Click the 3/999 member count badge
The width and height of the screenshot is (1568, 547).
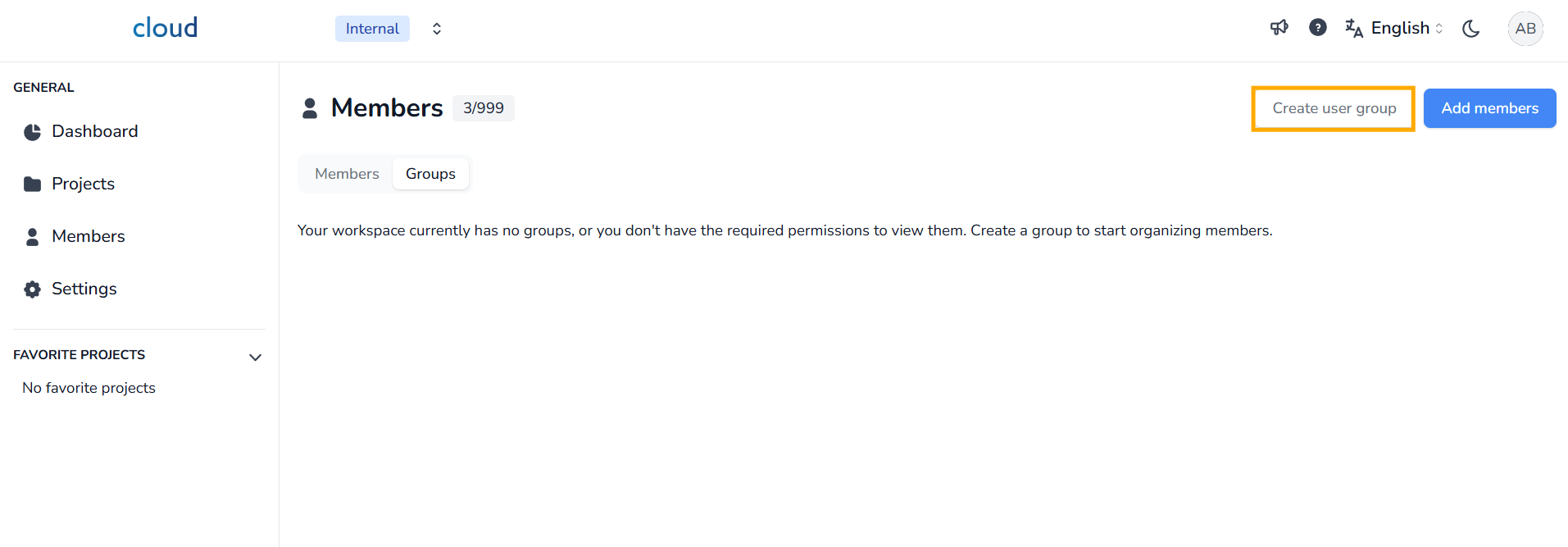pyautogui.click(x=483, y=108)
